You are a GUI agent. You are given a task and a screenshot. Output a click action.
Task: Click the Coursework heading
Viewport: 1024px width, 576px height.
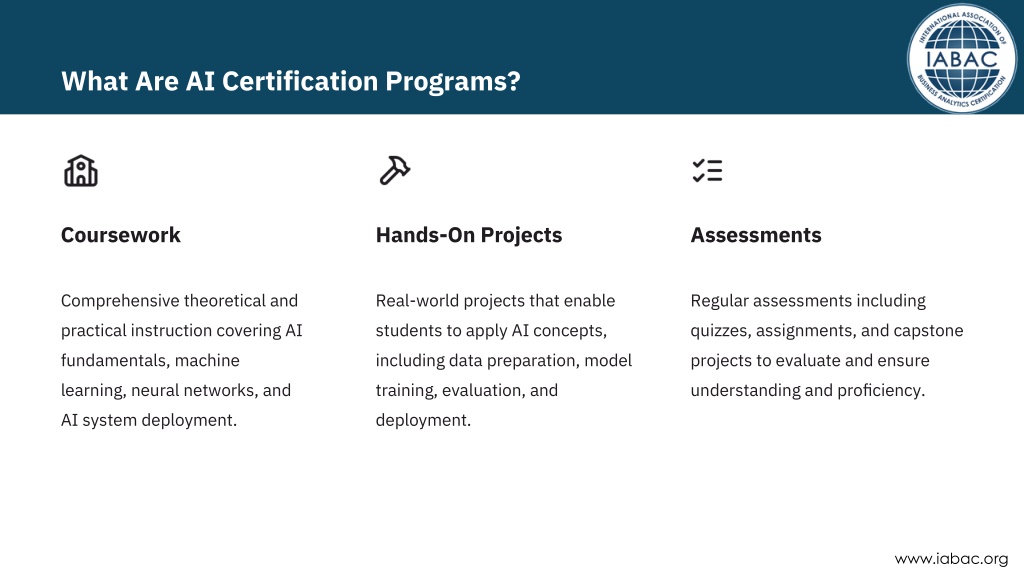(x=121, y=235)
